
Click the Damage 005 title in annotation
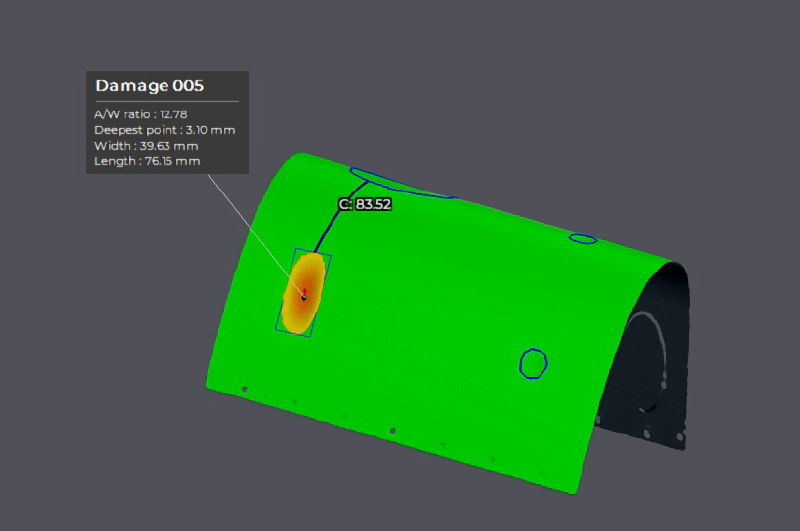pos(150,86)
